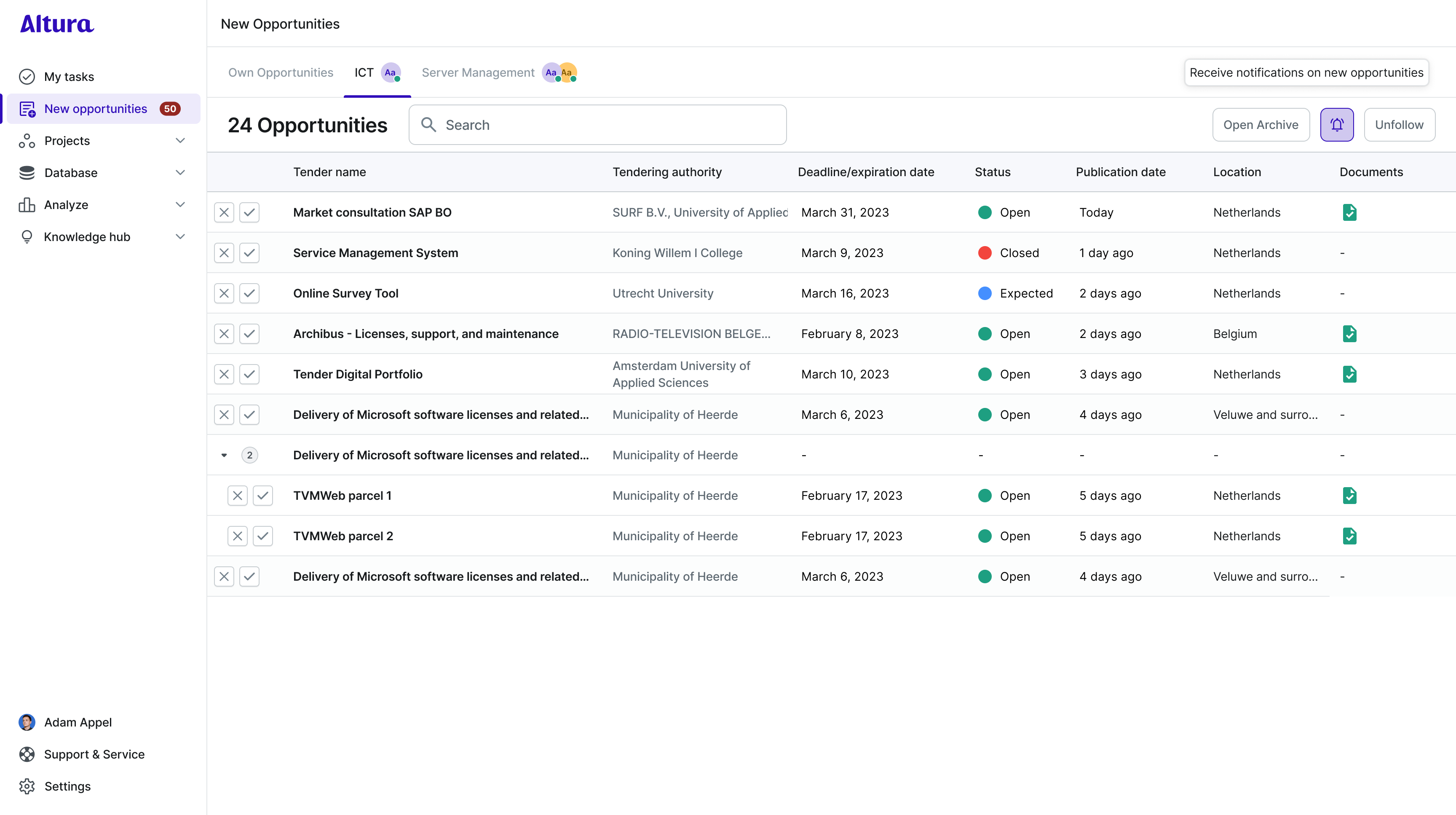Viewport: 1456px width, 815px height.
Task: Open document icon for Market consultation SAP BO
Action: [1349, 212]
